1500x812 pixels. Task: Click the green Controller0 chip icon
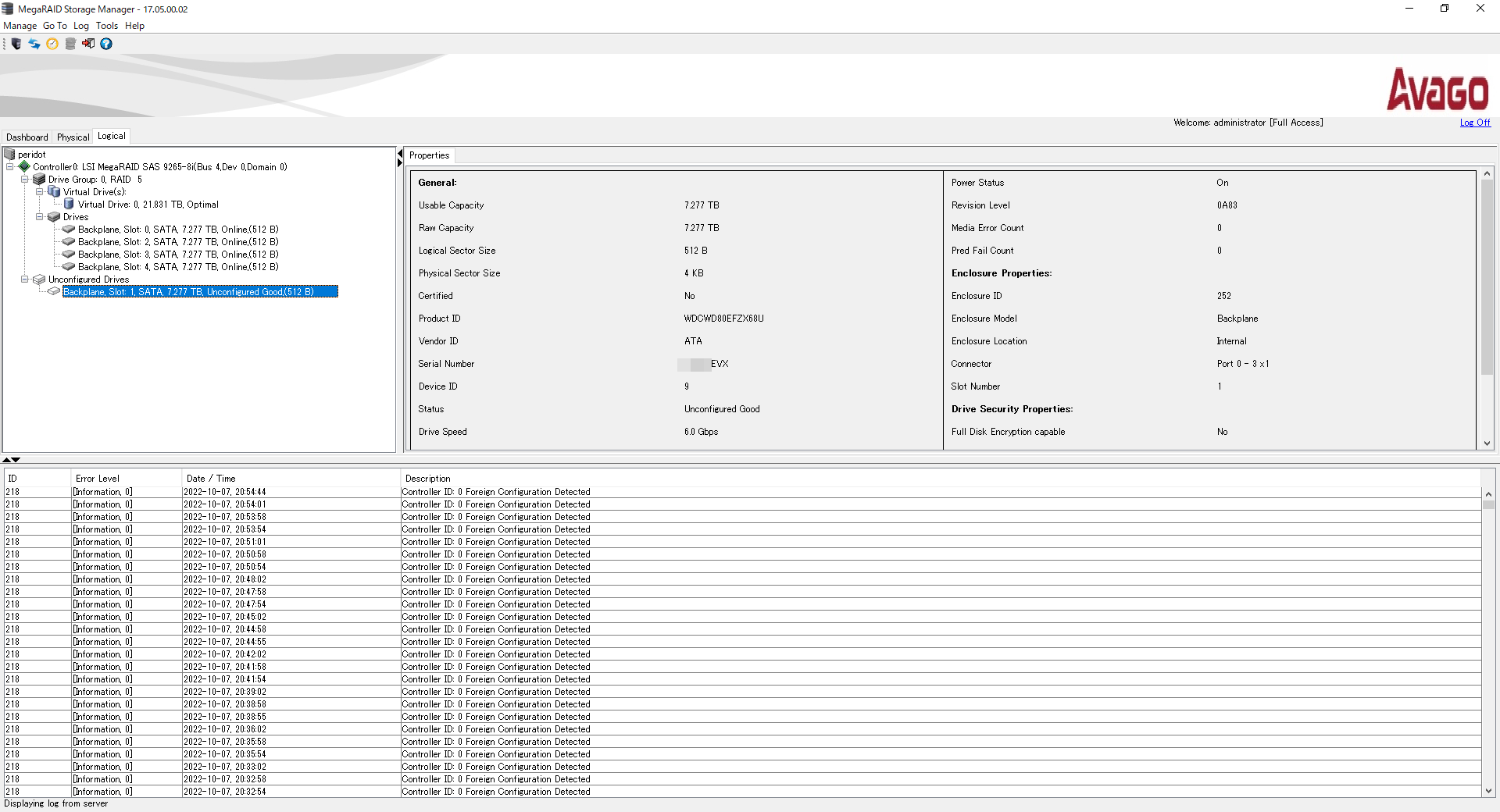tap(24, 166)
